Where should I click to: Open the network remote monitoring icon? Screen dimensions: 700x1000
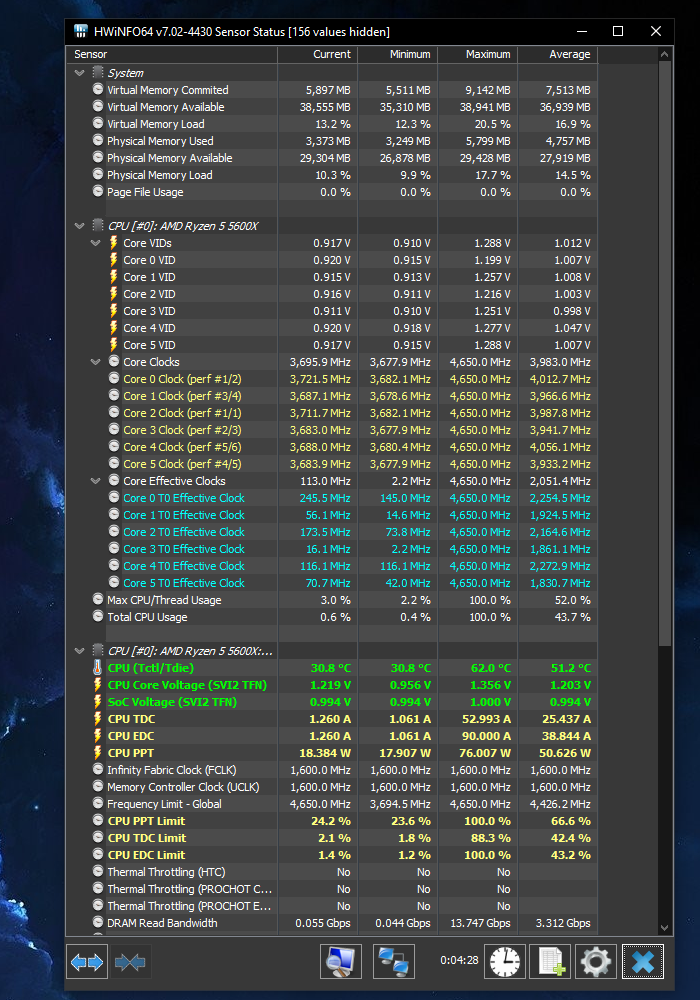click(x=393, y=962)
